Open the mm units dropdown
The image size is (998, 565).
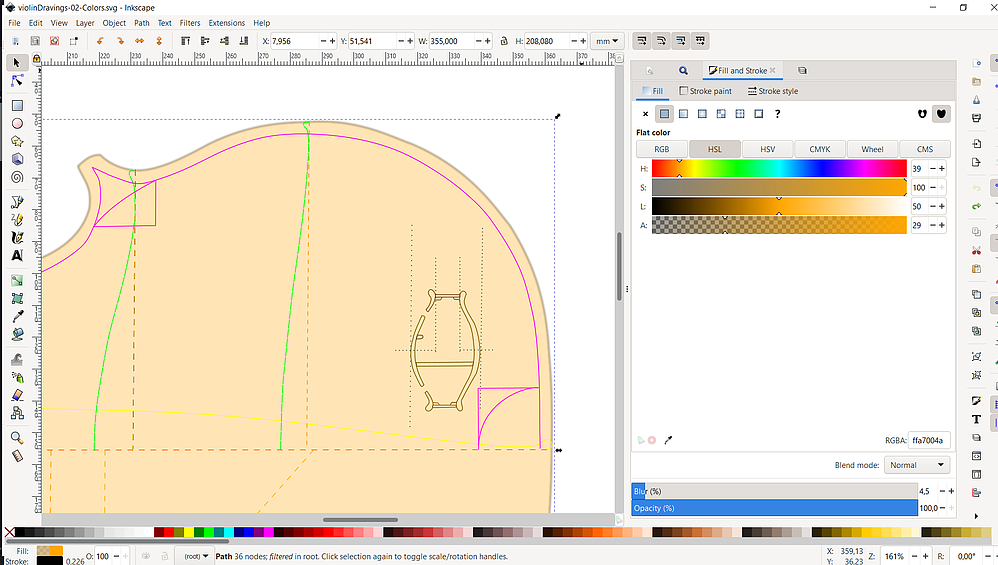pyautogui.click(x=607, y=41)
